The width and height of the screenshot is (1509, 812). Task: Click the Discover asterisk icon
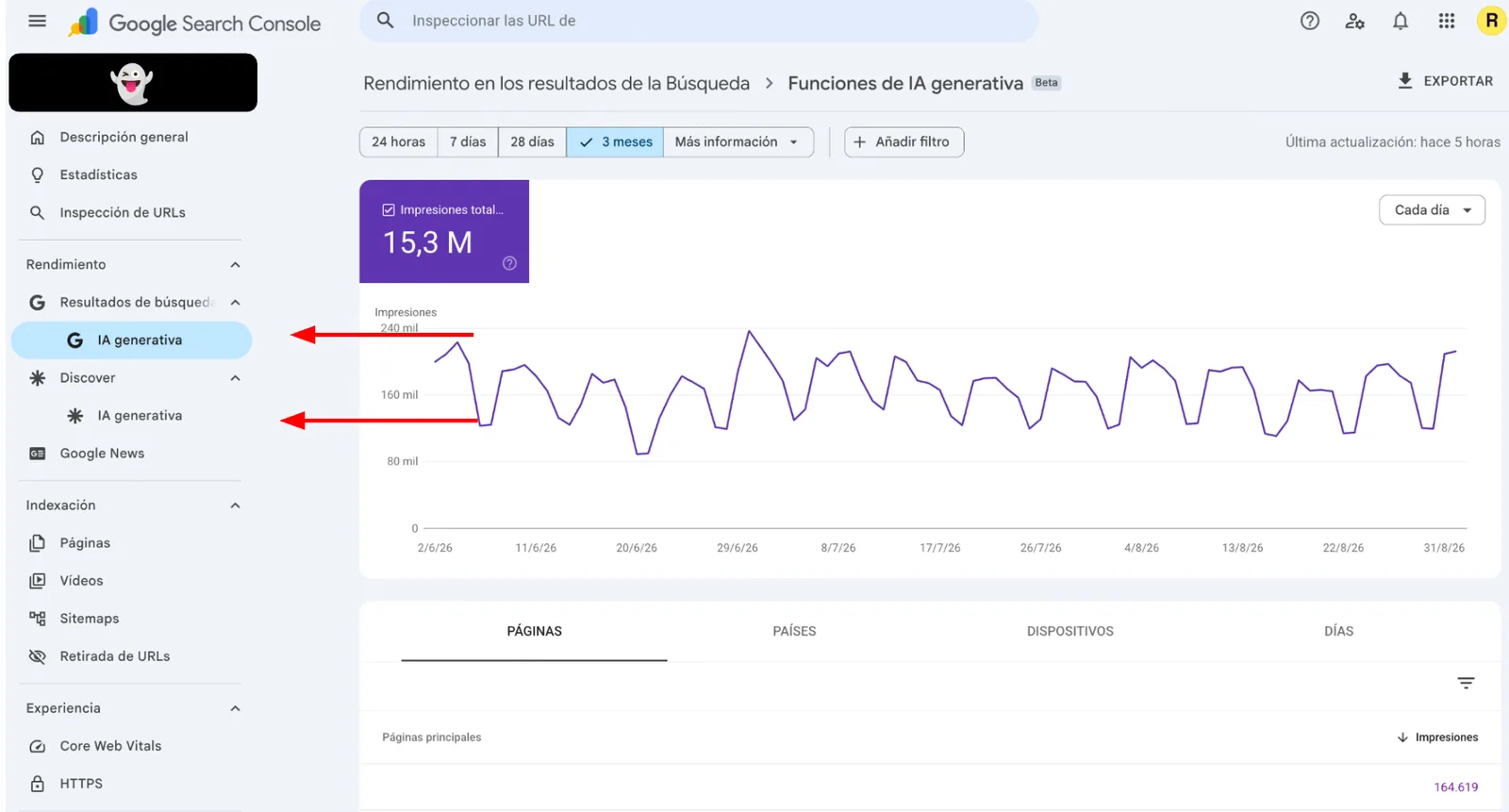38,378
